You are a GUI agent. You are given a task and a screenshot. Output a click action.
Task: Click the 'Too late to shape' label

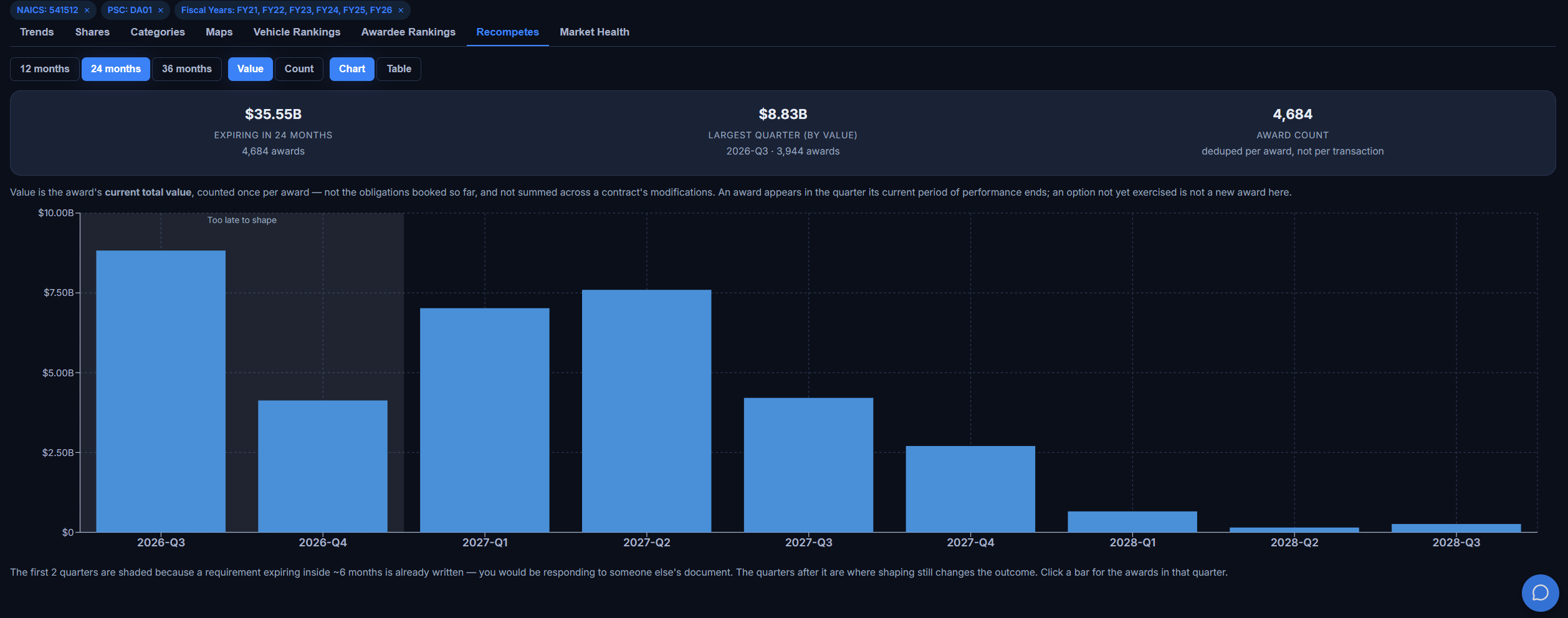[x=242, y=220]
